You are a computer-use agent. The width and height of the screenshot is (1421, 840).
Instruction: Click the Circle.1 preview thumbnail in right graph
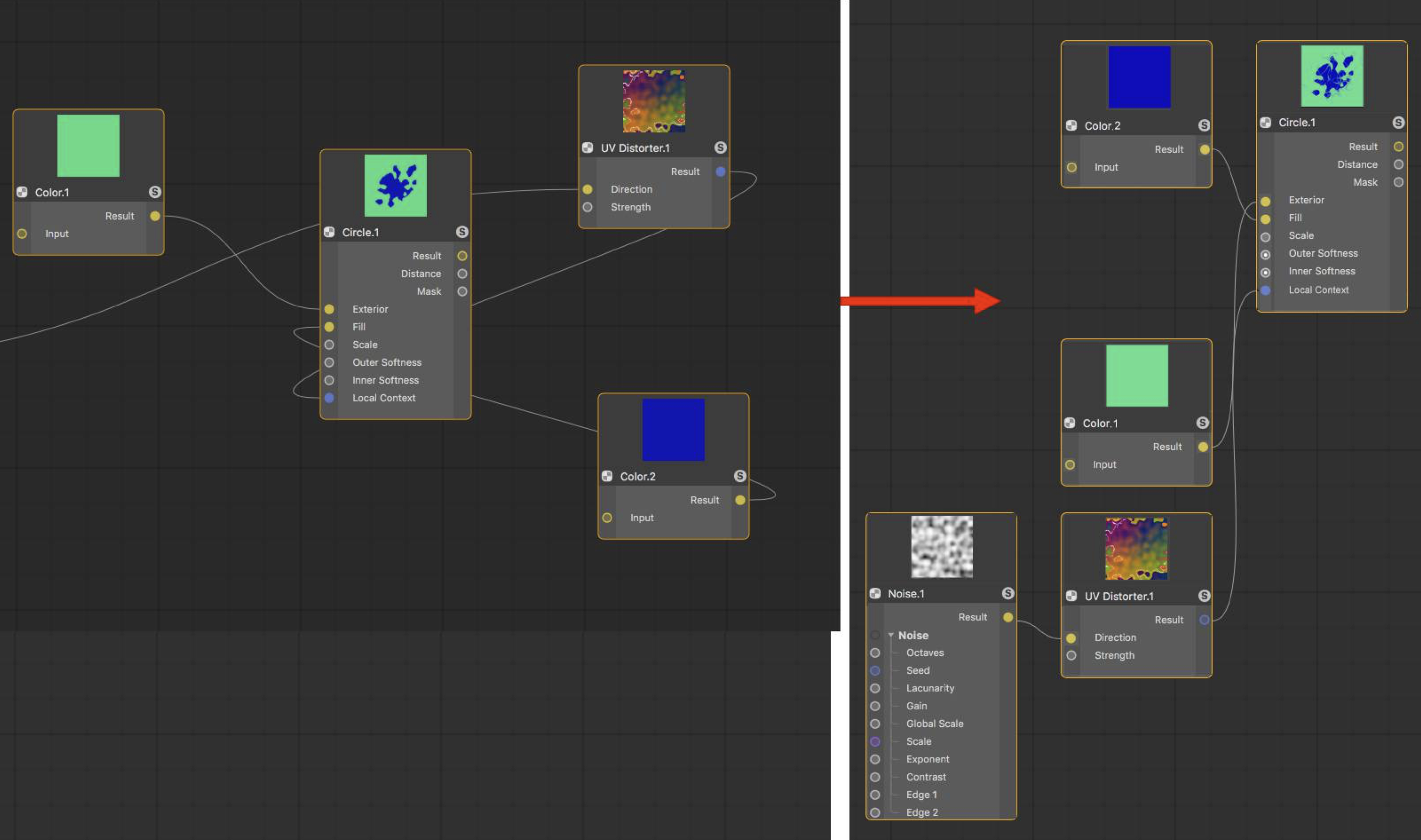pyautogui.click(x=1332, y=76)
